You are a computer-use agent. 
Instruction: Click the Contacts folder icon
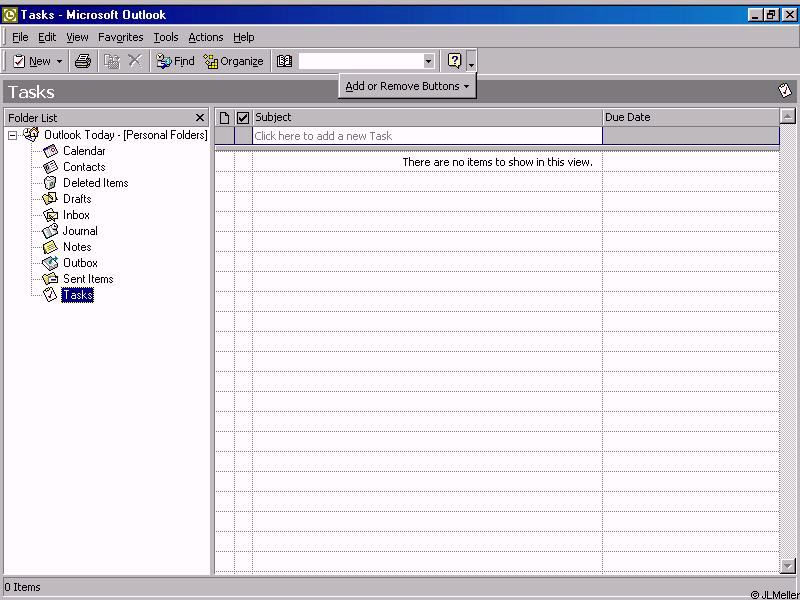pos(51,167)
